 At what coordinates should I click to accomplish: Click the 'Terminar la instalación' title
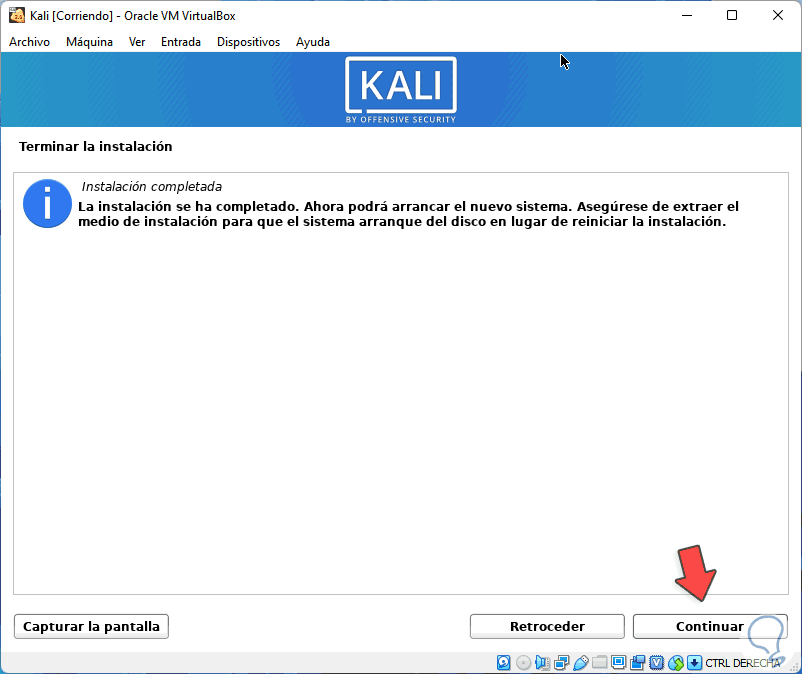(x=96, y=147)
